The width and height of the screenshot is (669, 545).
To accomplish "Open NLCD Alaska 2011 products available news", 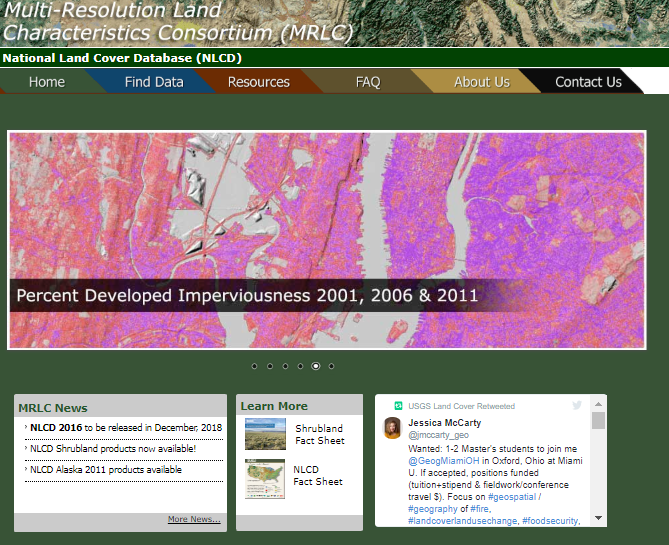I will pos(106,469).
